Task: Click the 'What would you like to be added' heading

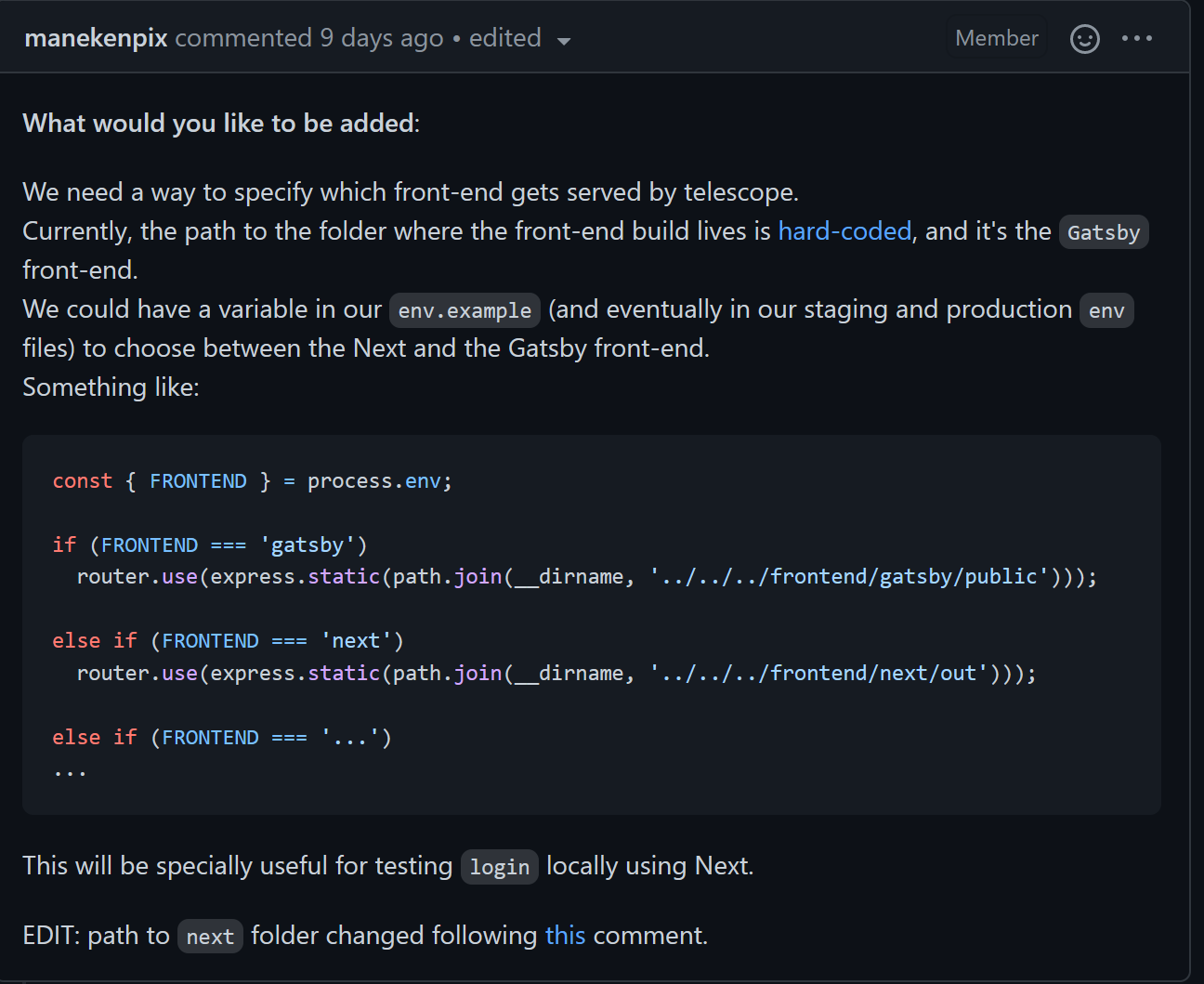Action: tap(221, 123)
